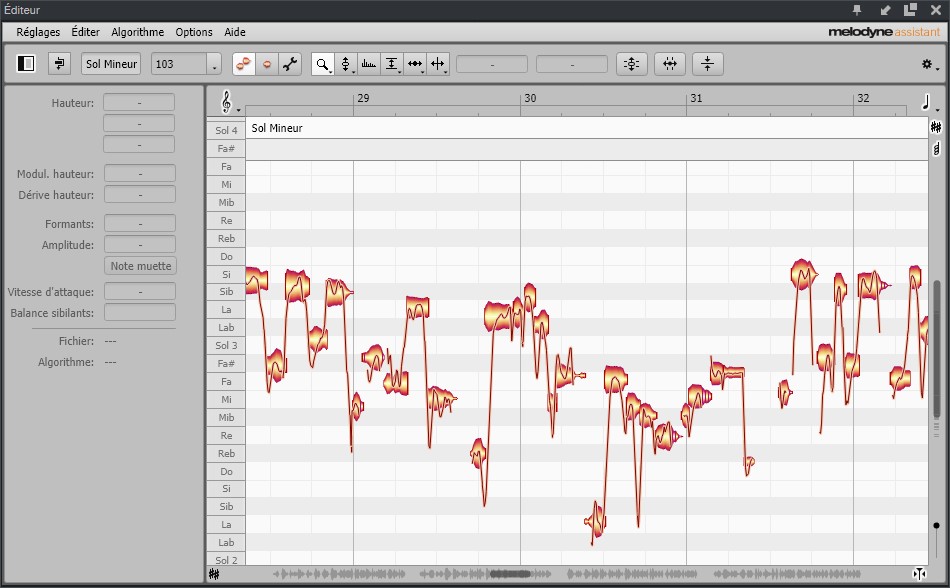Click the tempo field showing 103
This screenshot has height=588, width=950.
coord(179,64)
